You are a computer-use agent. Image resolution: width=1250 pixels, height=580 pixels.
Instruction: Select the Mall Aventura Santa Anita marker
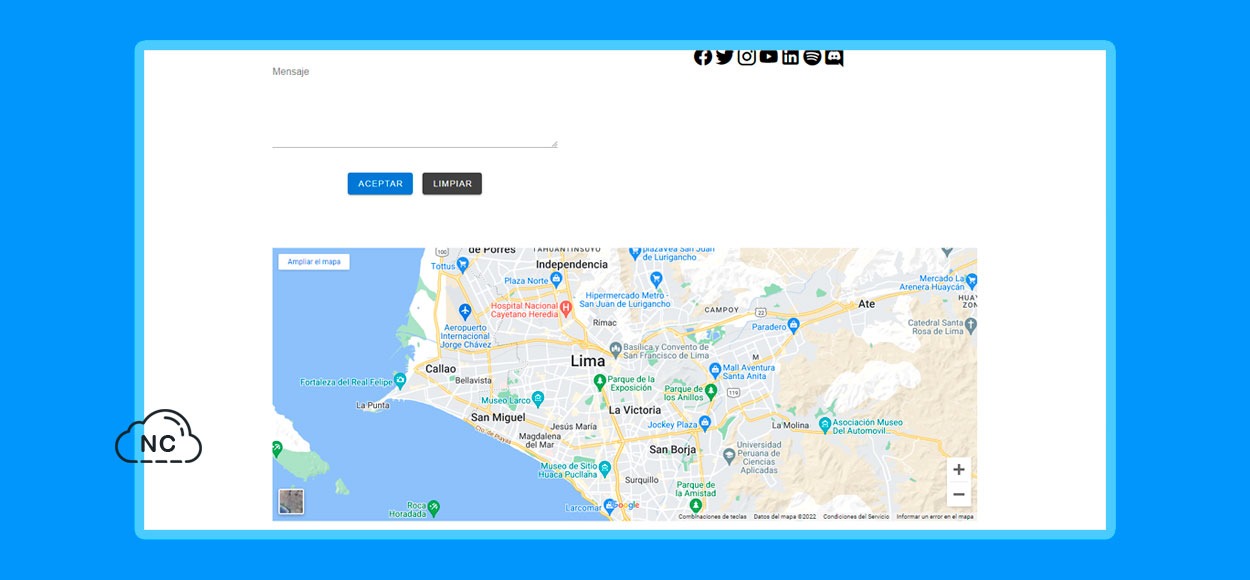[x=714, y=370]
